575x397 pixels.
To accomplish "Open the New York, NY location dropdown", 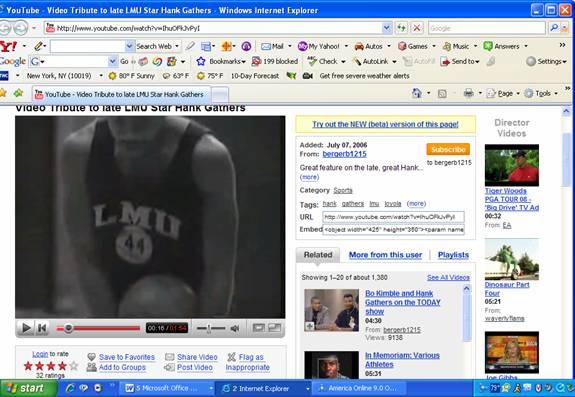I will point(100,76).
